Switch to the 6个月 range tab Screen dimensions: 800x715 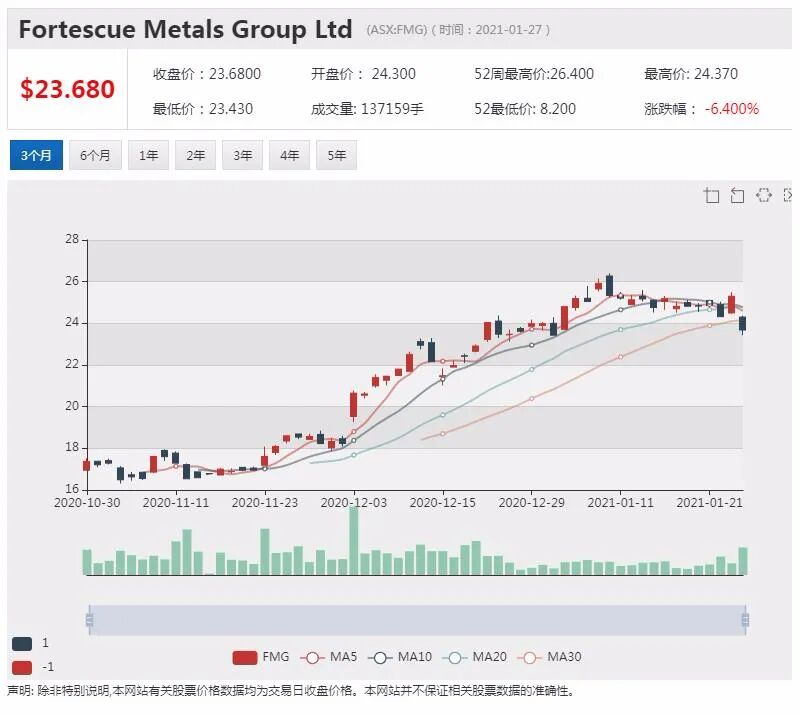(95, 155)
